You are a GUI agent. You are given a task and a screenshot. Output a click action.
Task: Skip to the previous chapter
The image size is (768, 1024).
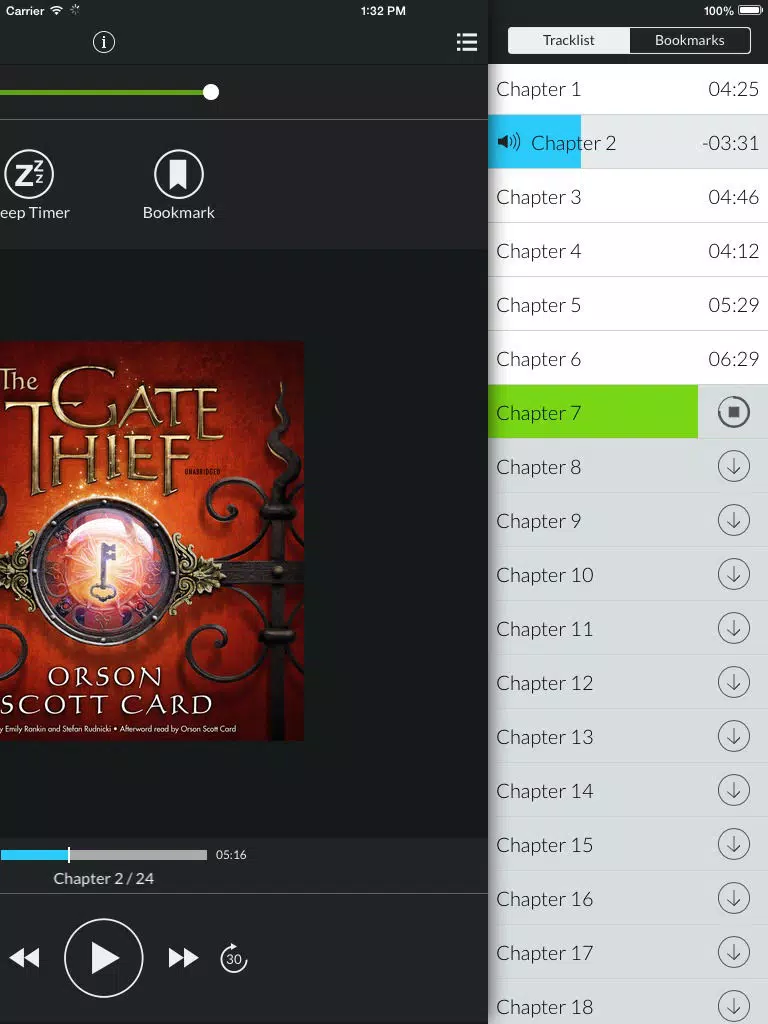point(25,958)
